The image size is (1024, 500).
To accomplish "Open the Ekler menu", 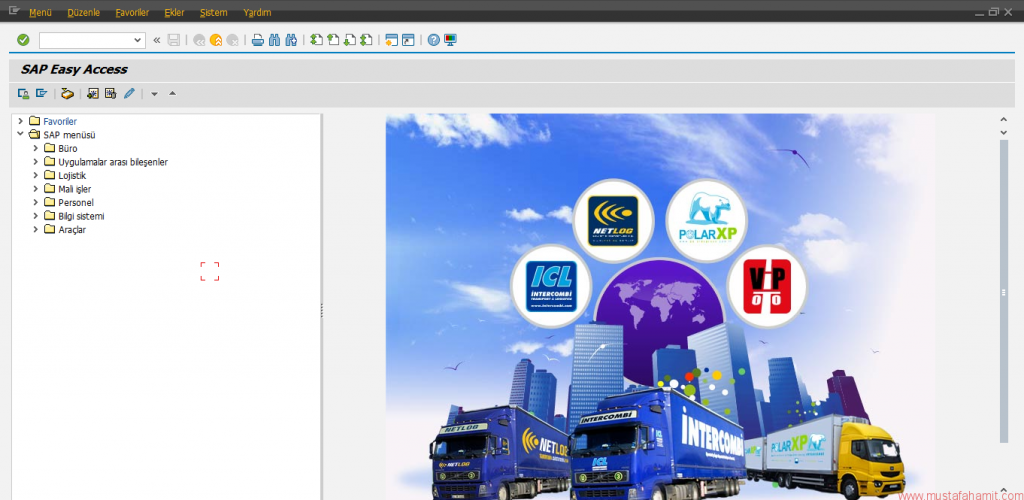I will click(x=174, y=12).
